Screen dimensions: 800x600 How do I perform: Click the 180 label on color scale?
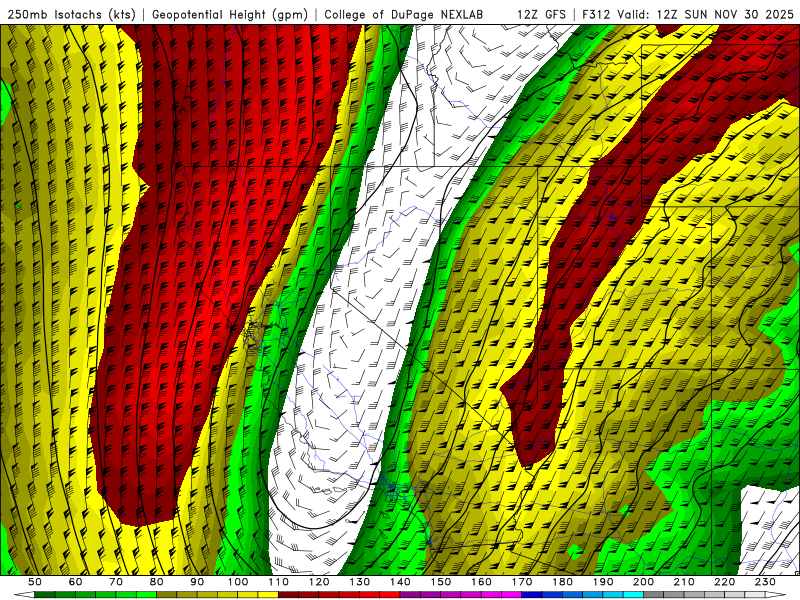[x=562, y=582]
